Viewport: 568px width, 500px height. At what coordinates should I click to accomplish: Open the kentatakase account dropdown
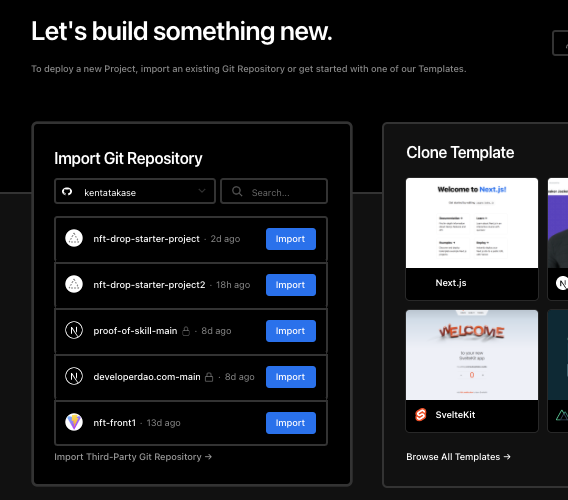coord(135,191)
